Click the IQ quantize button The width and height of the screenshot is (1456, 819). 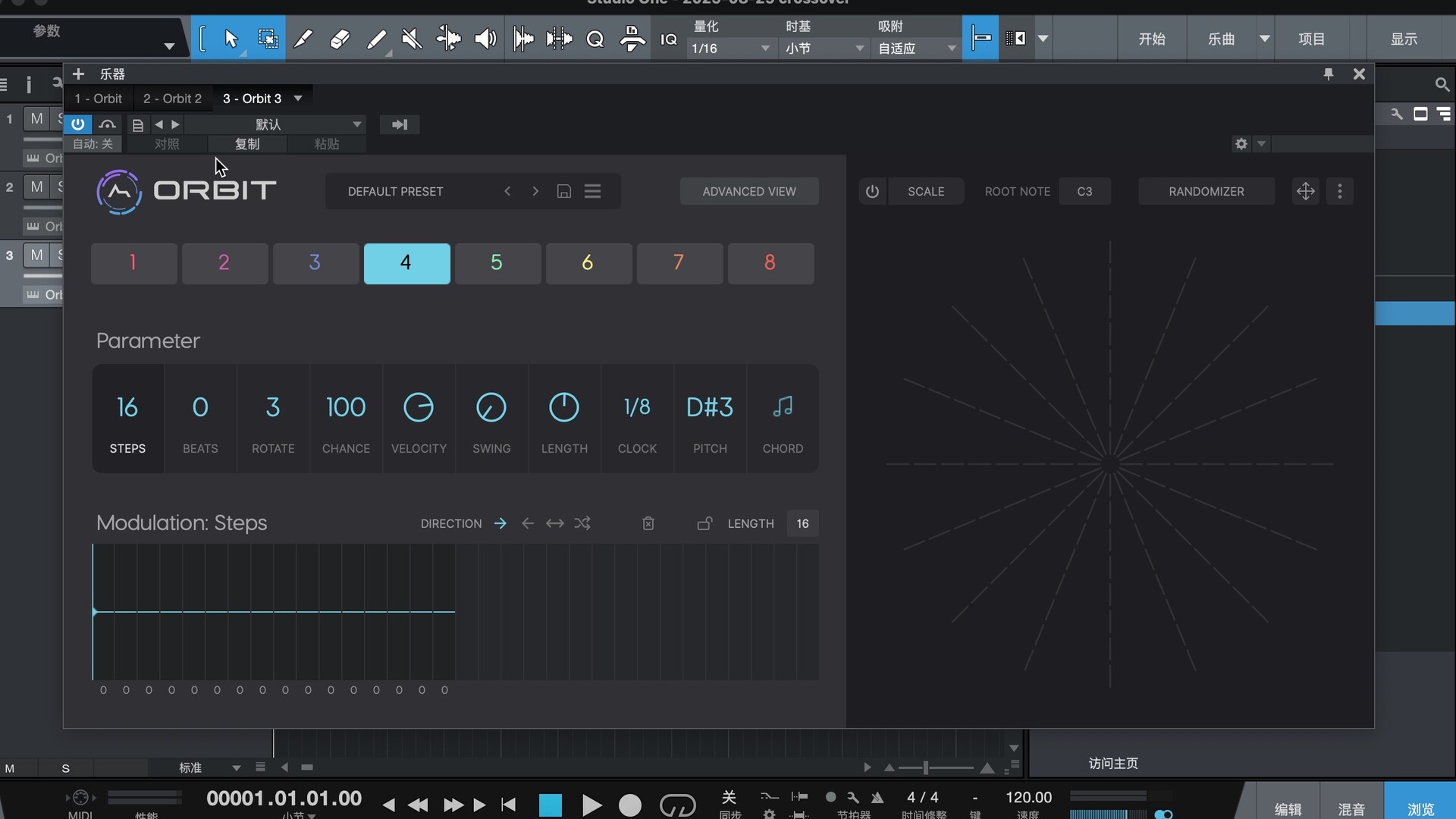[x=669, y=39]
